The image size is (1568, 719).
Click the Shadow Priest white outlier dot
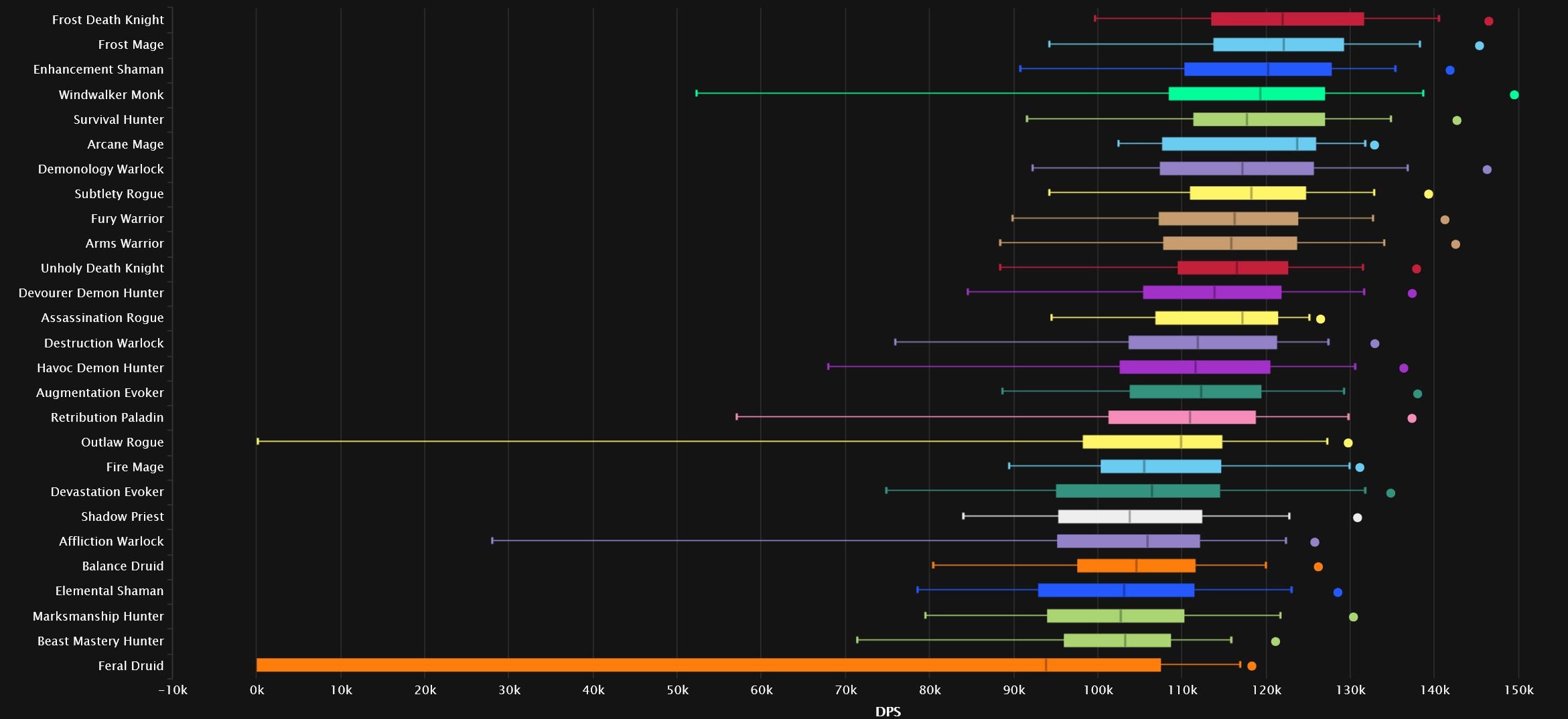1357,517
